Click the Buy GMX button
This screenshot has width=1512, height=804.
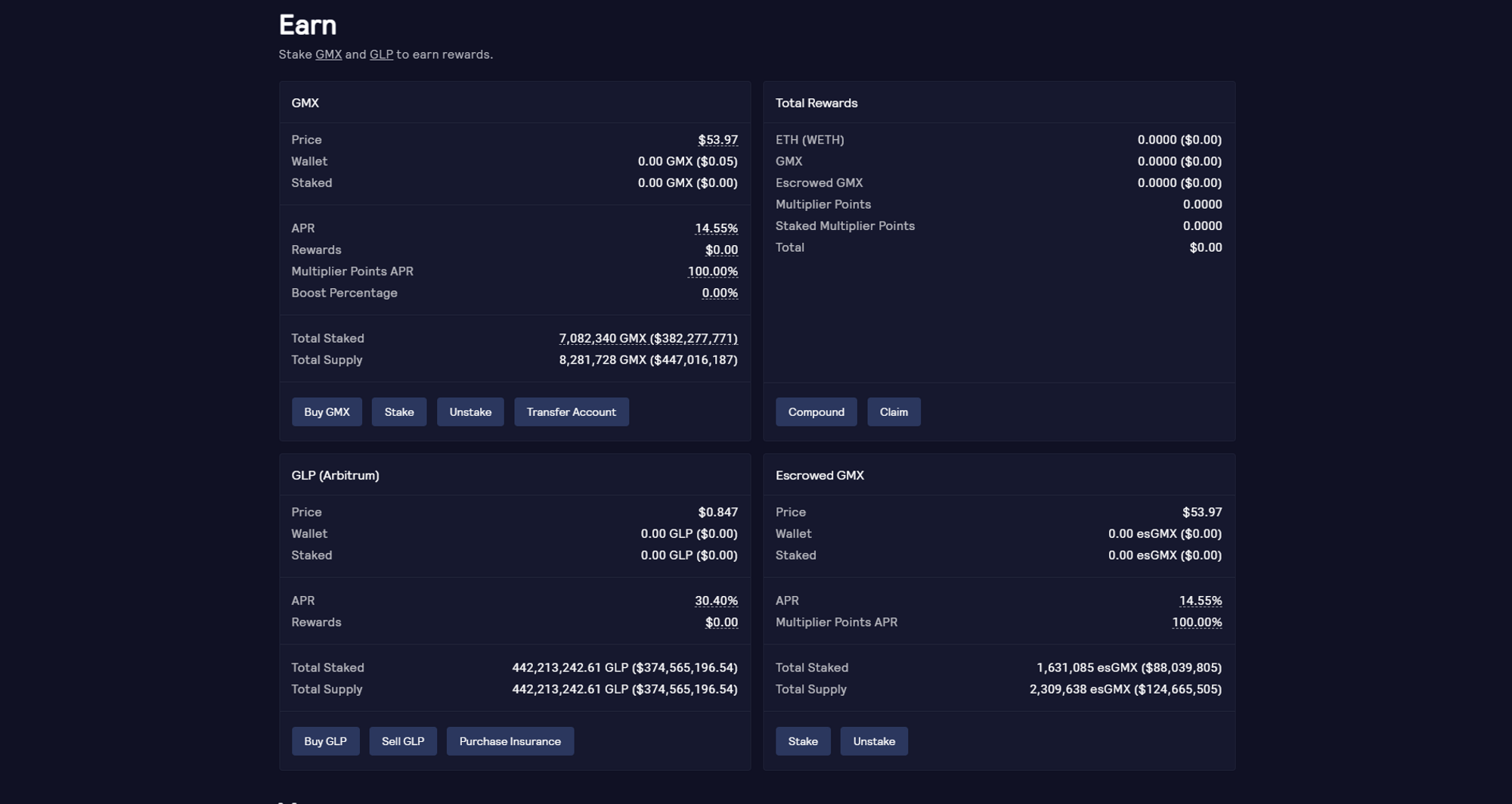tap(327, 411)
